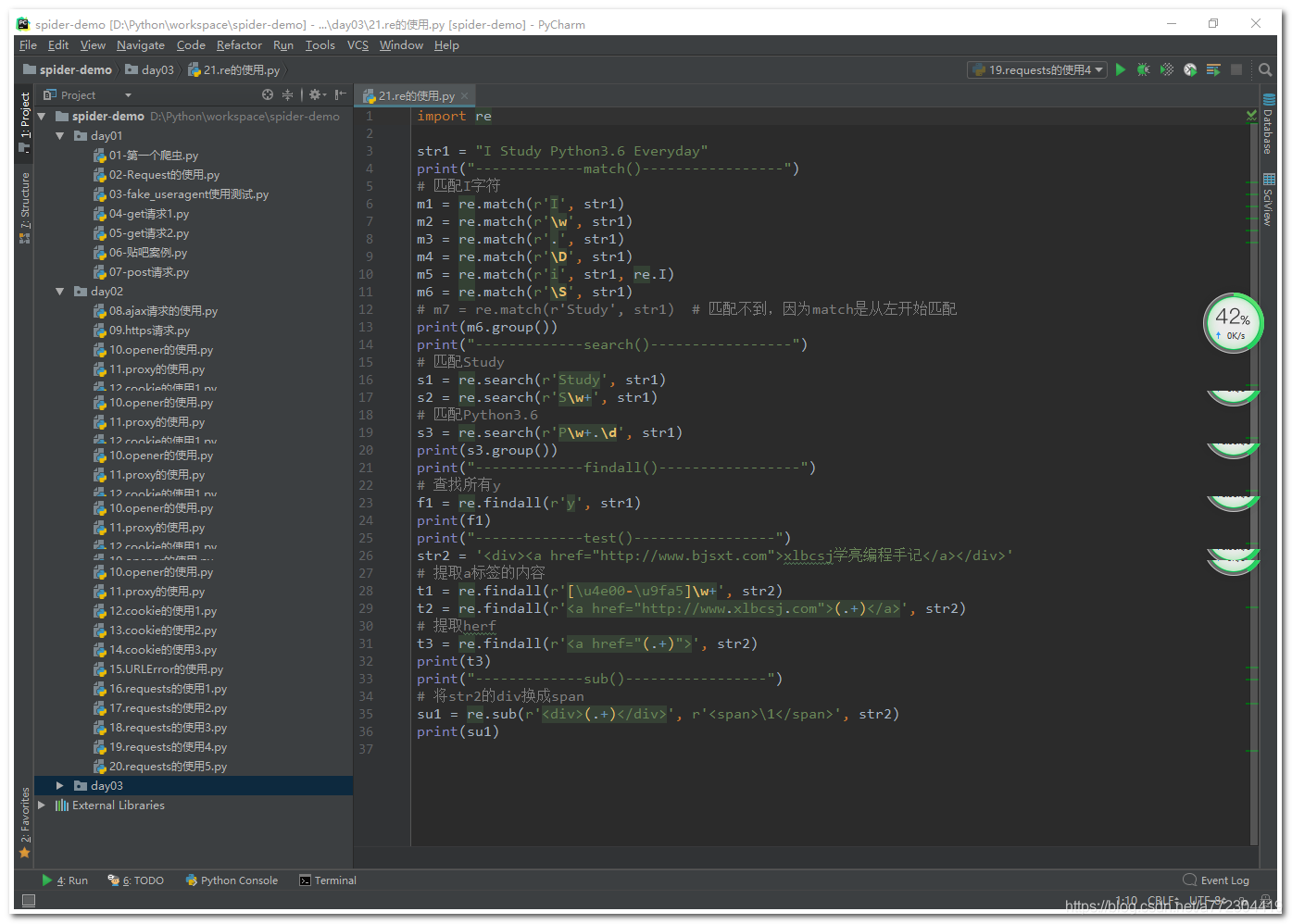Image resolution: width=1292 pixels, height=924 pixels.
Task: Click Scroll from Source crosshair icon
Action: pyautogui.click(x=268, y=94)
